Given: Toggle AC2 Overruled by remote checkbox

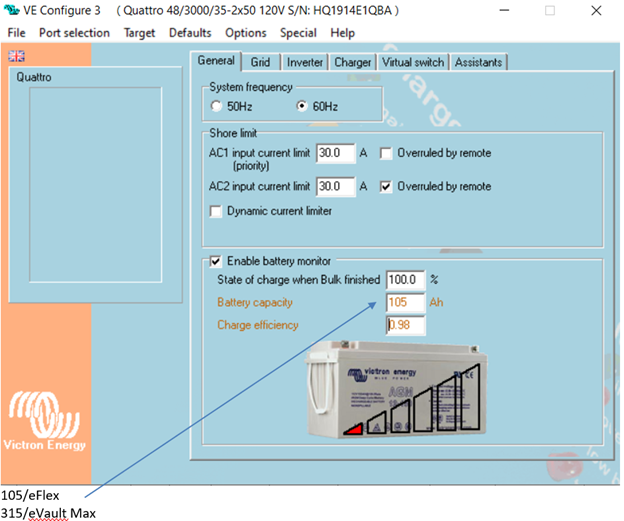Looking at the screenshot, I should click(x=386, y=187).
